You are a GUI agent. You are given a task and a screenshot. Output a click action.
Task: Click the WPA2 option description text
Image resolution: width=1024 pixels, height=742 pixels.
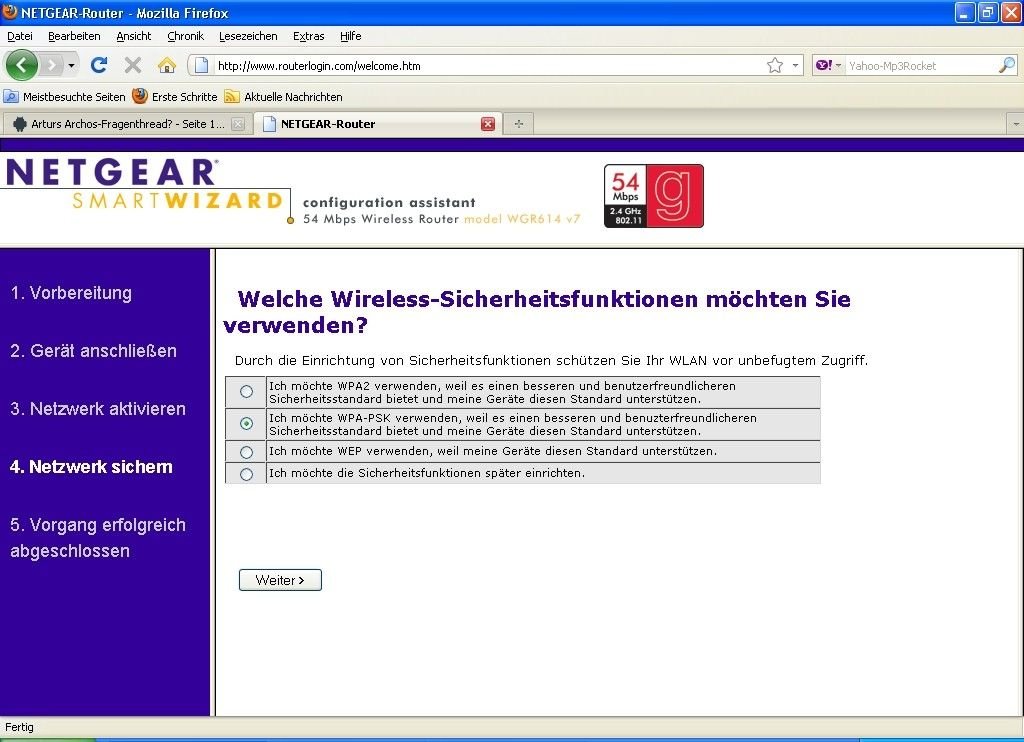click(502, 393)
